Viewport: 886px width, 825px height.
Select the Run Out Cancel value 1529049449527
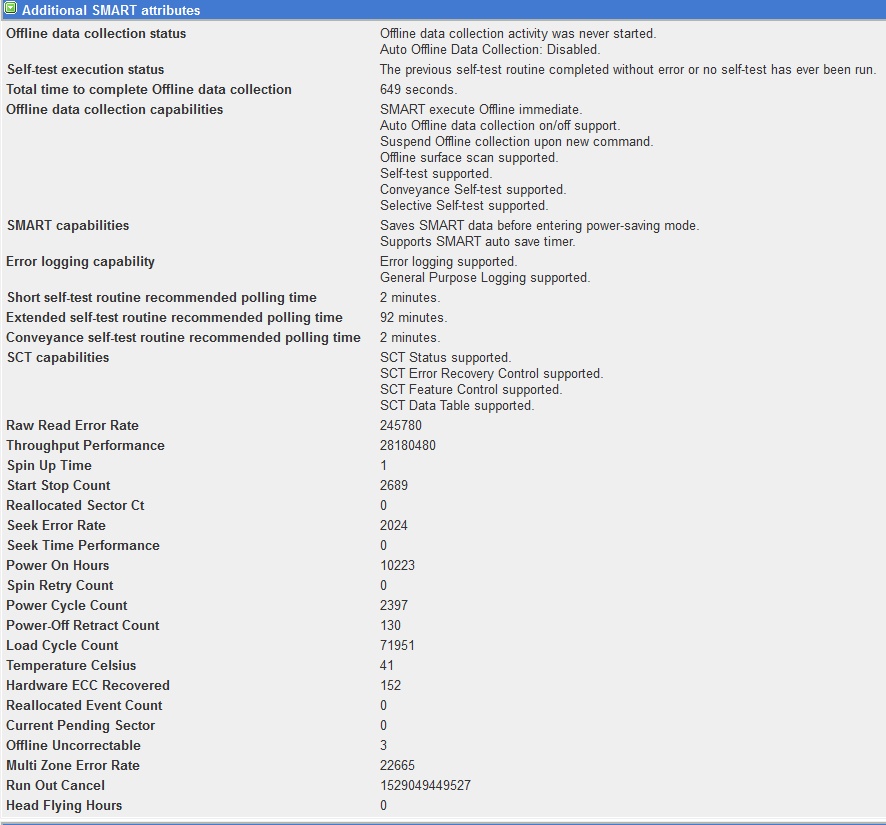click(425, 786)
